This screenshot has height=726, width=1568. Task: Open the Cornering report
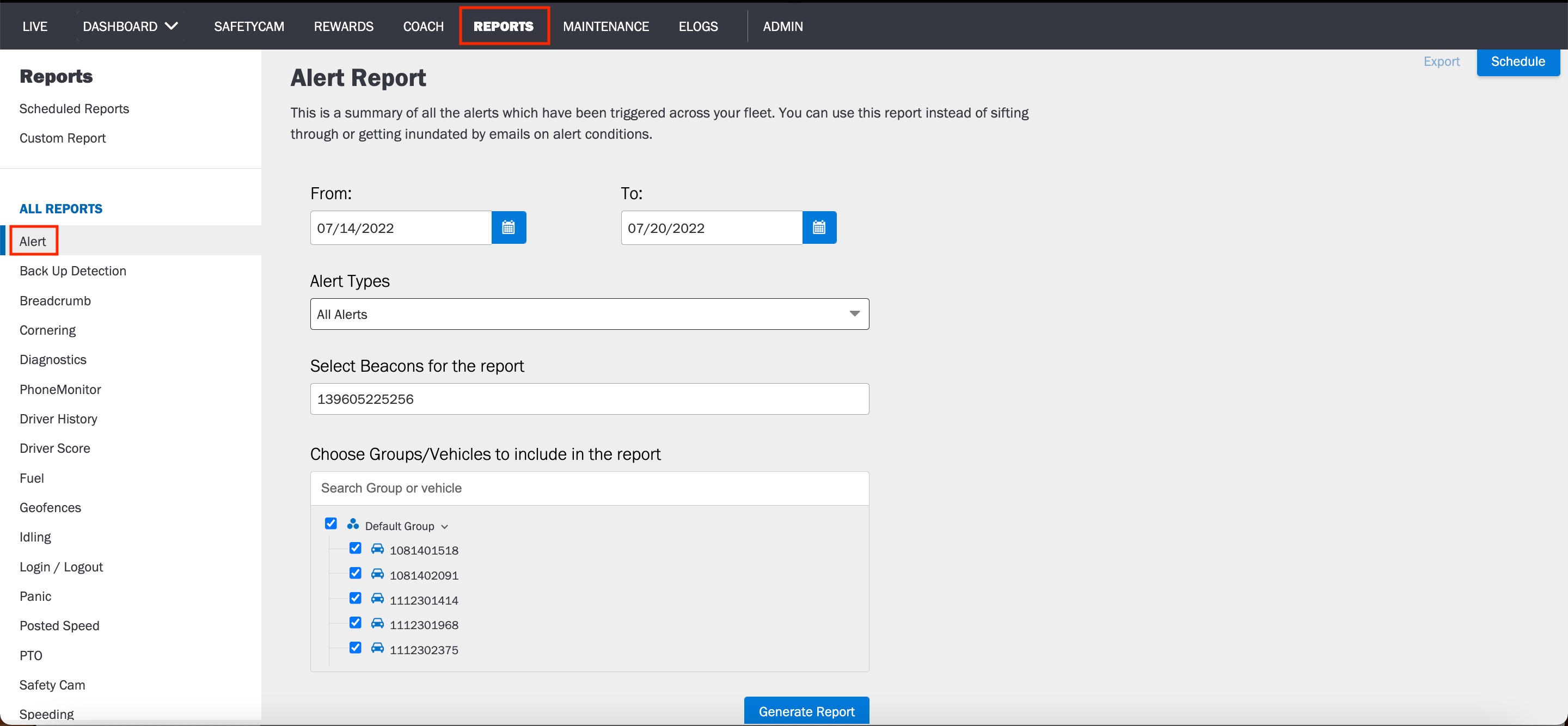(47, 330)
